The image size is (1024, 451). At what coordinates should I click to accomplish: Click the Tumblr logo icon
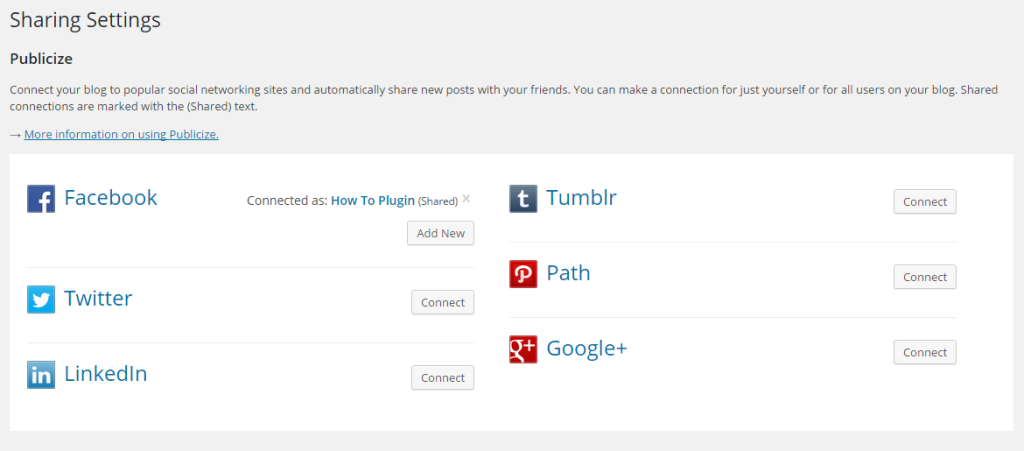tap(523, 198)
